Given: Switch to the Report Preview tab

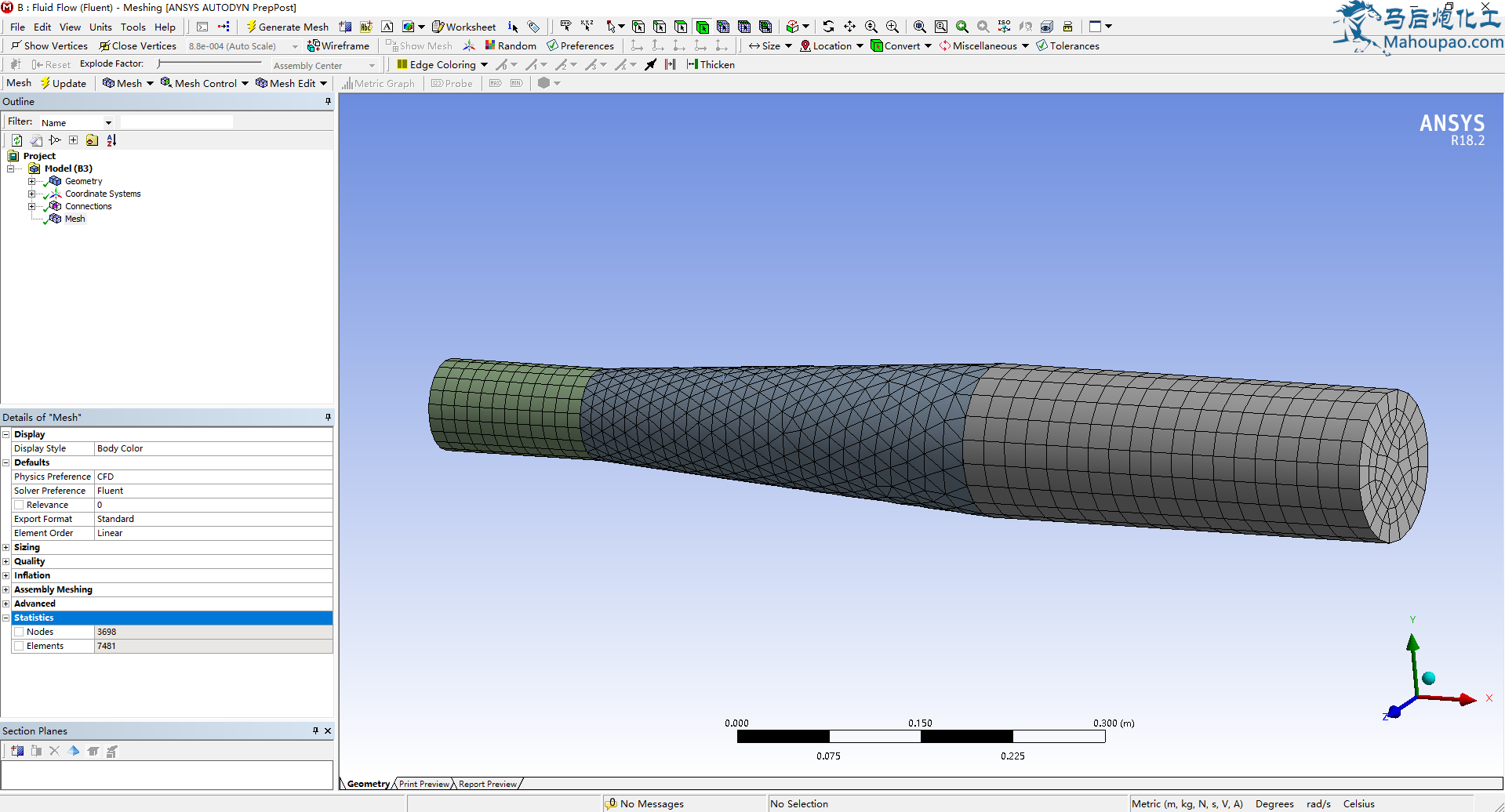Looking at the screenshot, I should coord(488,784).
